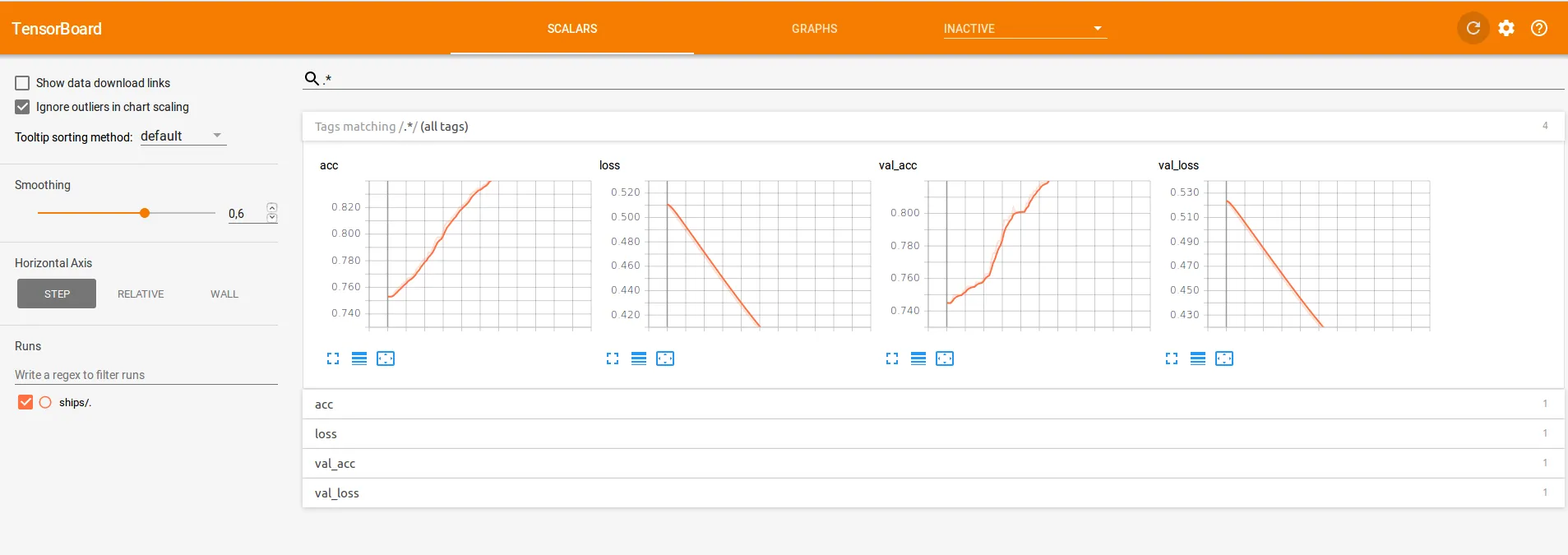The width and height of the screenshot is (1568, 555).
Task: Click the Smoothing slider handle
Action: [145, 213]
